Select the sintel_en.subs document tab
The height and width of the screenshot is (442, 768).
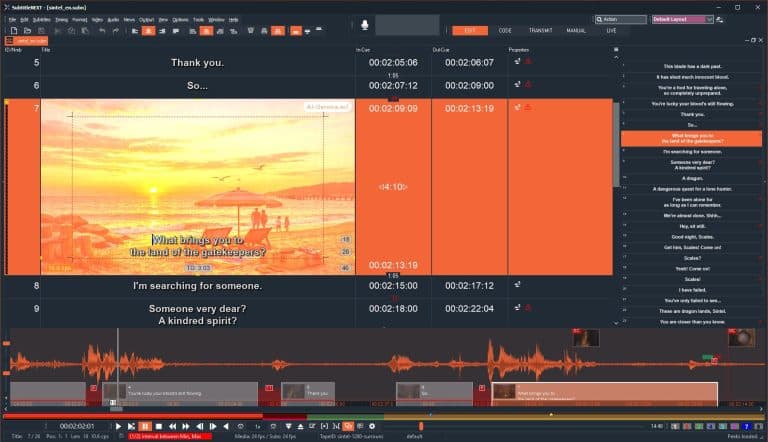coord(26,41)
